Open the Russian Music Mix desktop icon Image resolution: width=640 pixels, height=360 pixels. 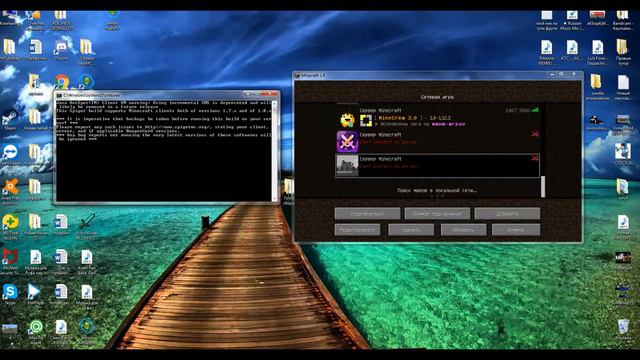(x=572, y=20)
